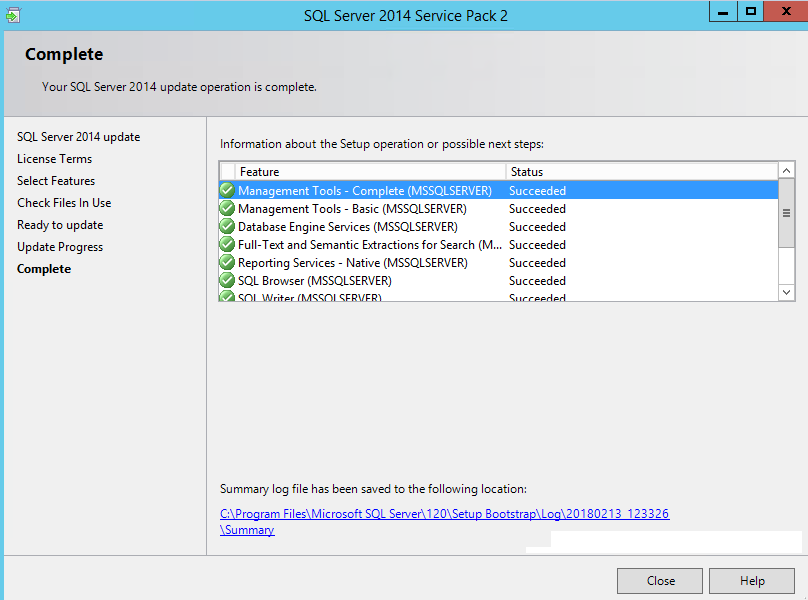Click the feature list vertical scrollbar thumb

[786, 213]
